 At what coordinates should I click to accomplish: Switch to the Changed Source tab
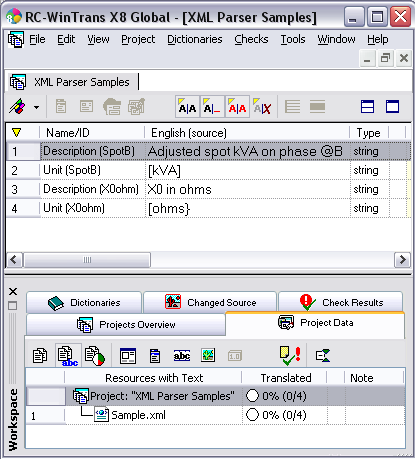pyautogui.click(x=210, y=303)
